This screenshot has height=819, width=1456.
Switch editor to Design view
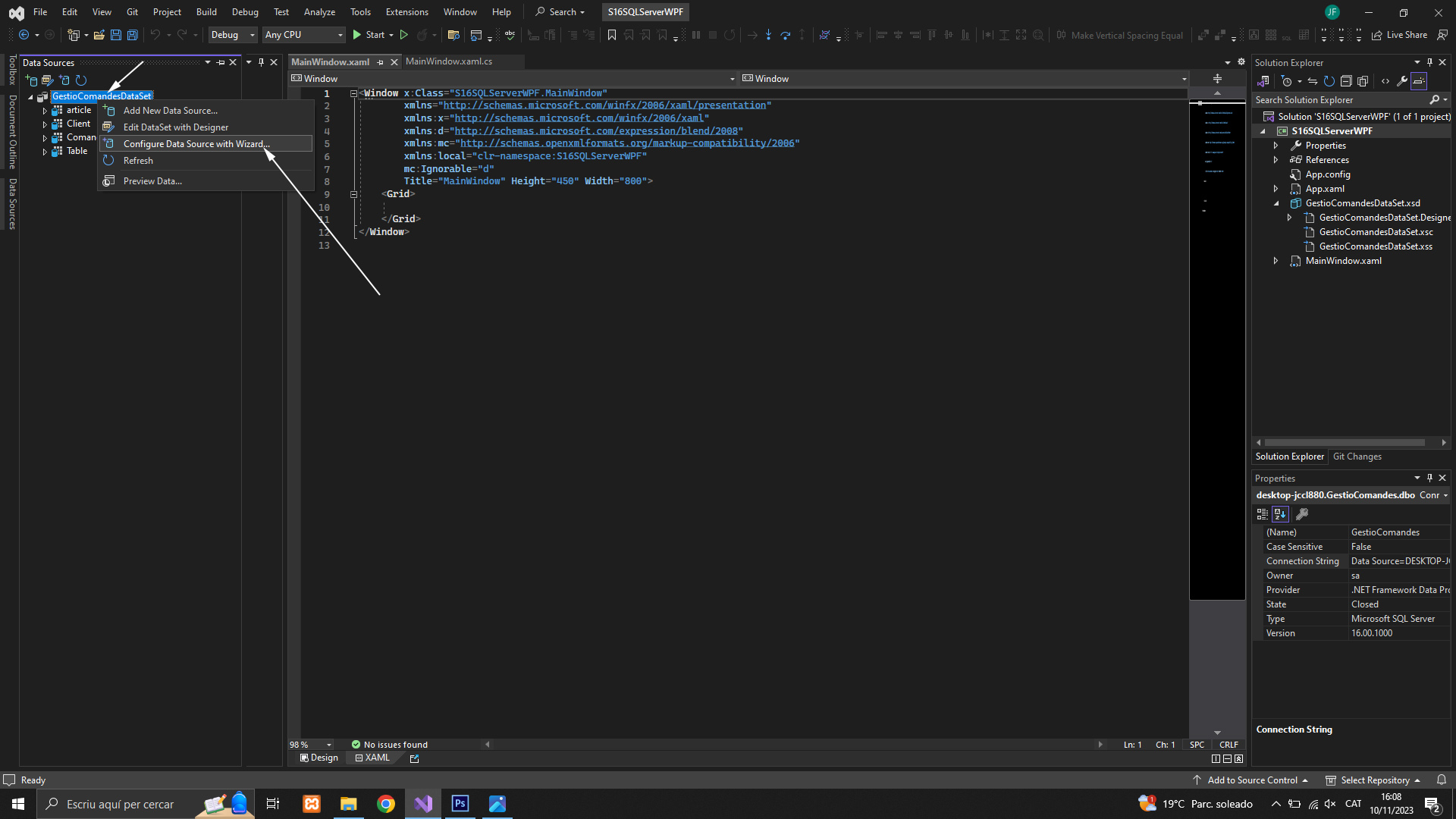click(318, 758)
